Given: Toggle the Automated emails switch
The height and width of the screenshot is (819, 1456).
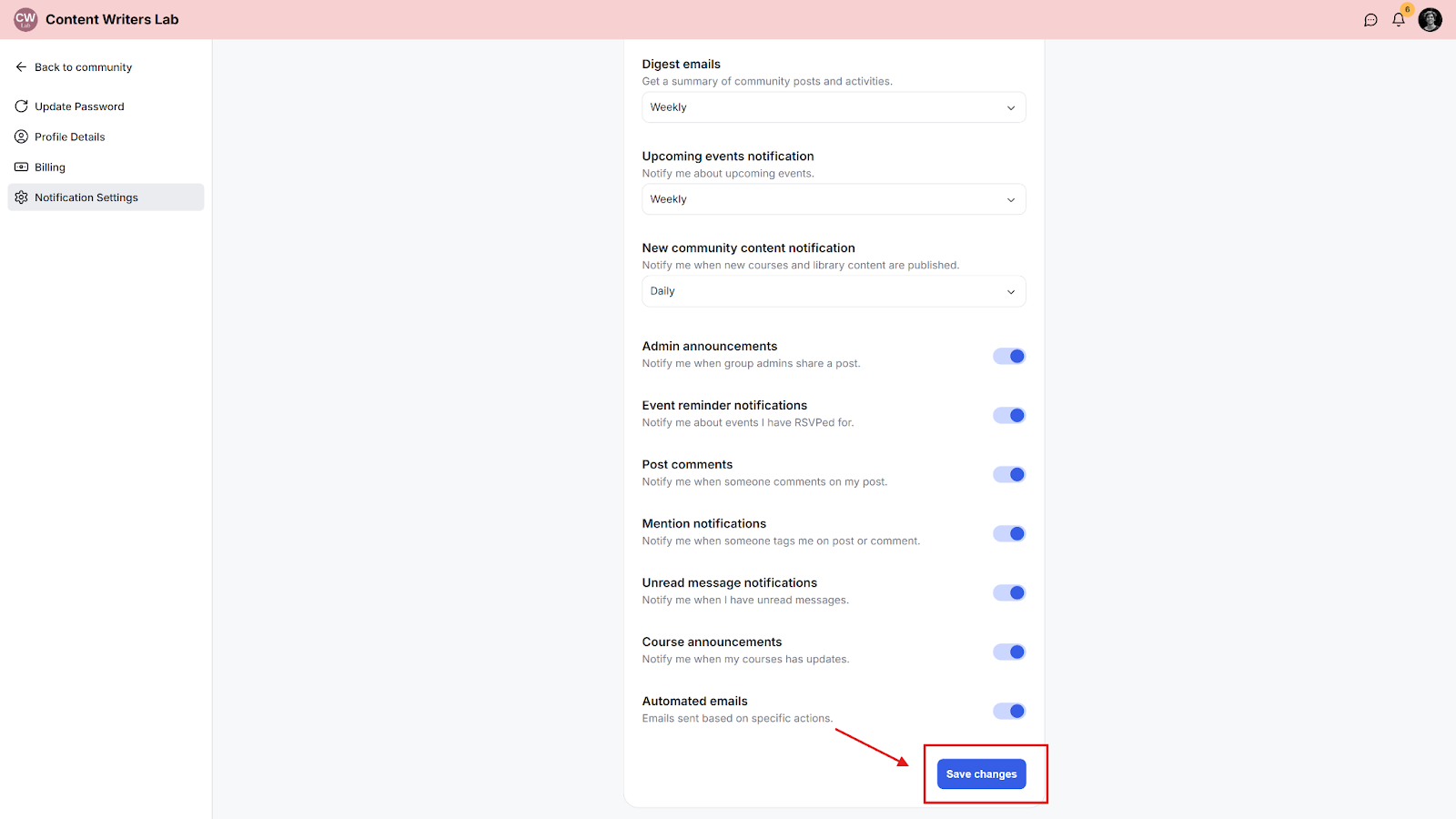Looking at the screenshot, I should (x=1009, y=711).
